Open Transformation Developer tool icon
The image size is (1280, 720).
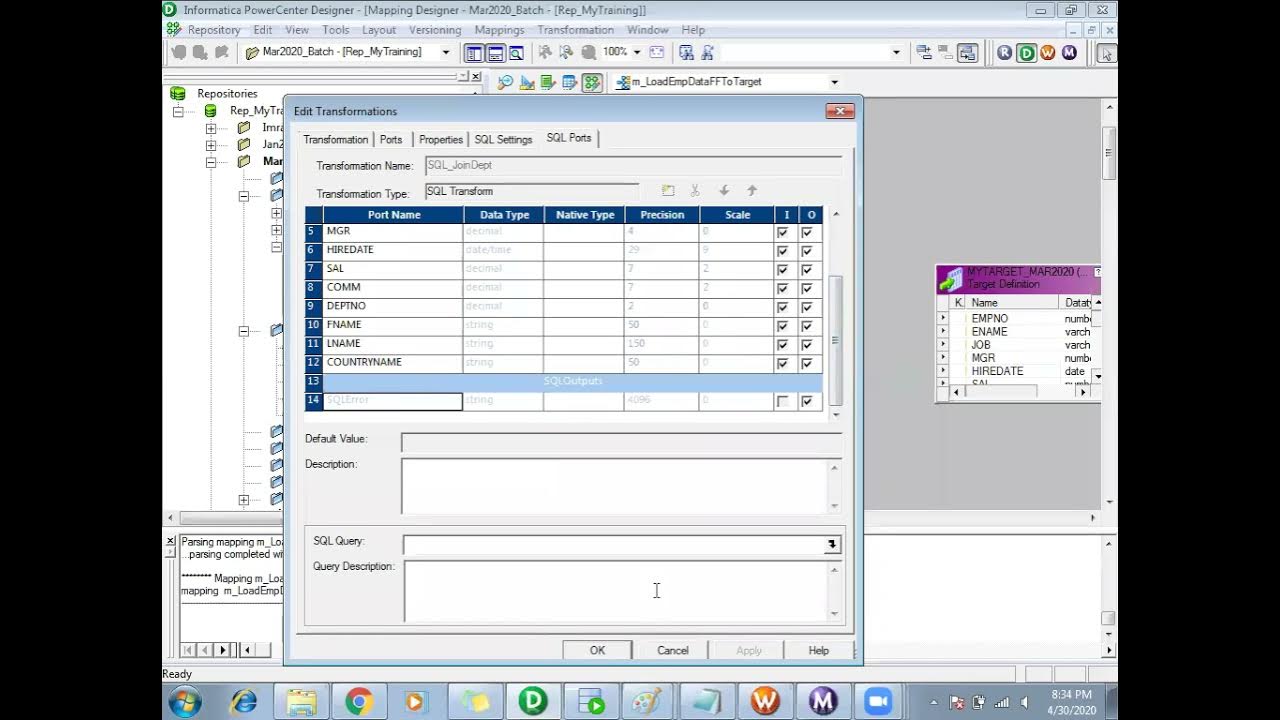pos(548,82)
